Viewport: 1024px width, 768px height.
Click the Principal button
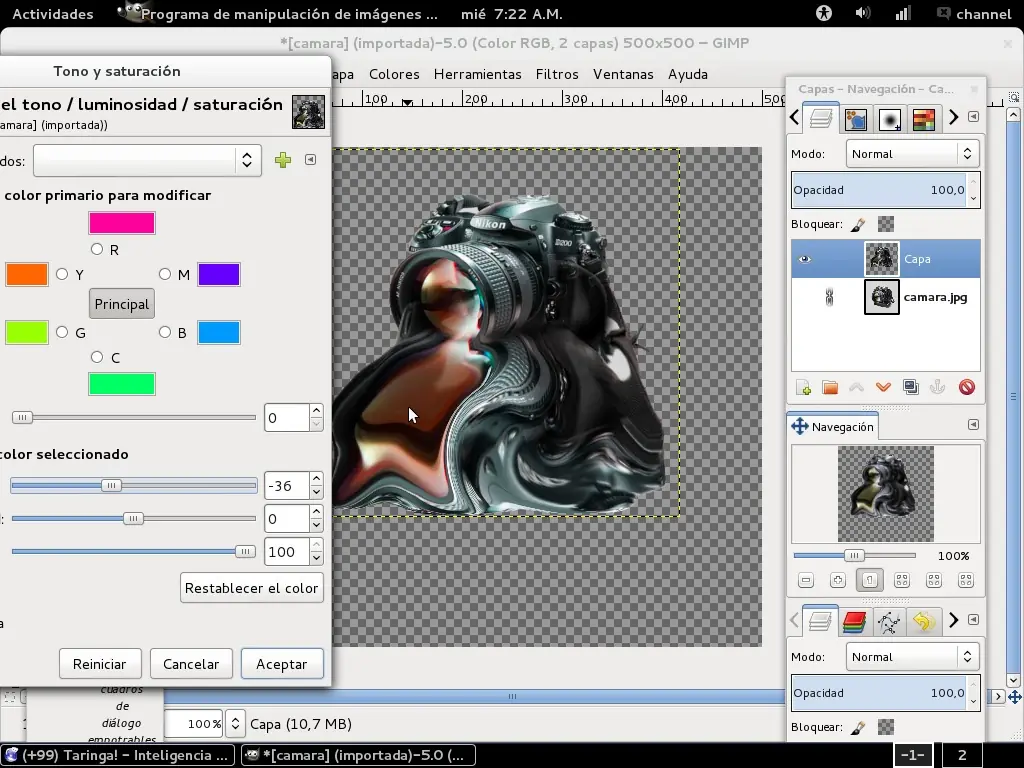(121, 304)
